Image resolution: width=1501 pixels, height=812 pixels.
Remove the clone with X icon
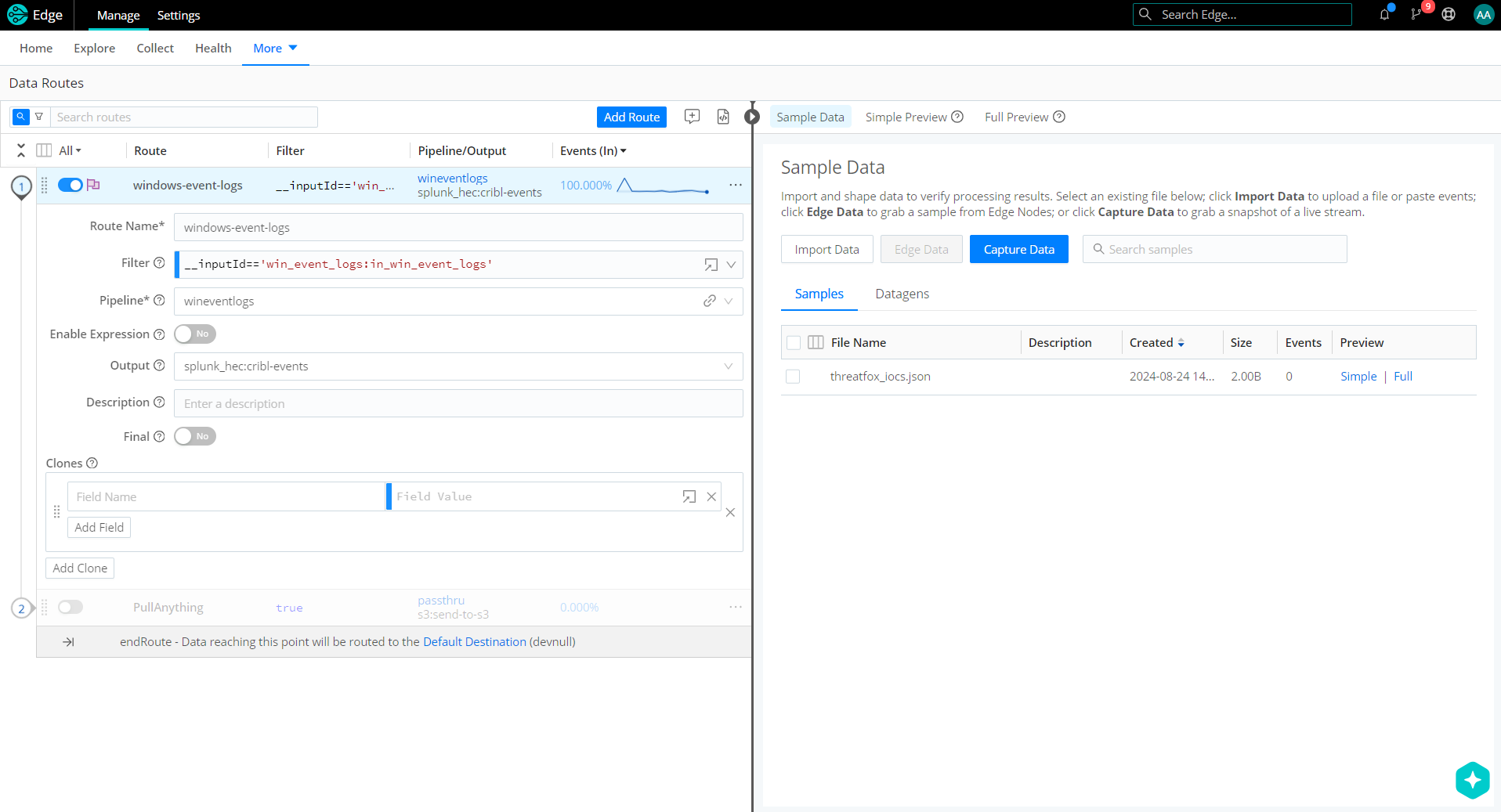(730, 513)
